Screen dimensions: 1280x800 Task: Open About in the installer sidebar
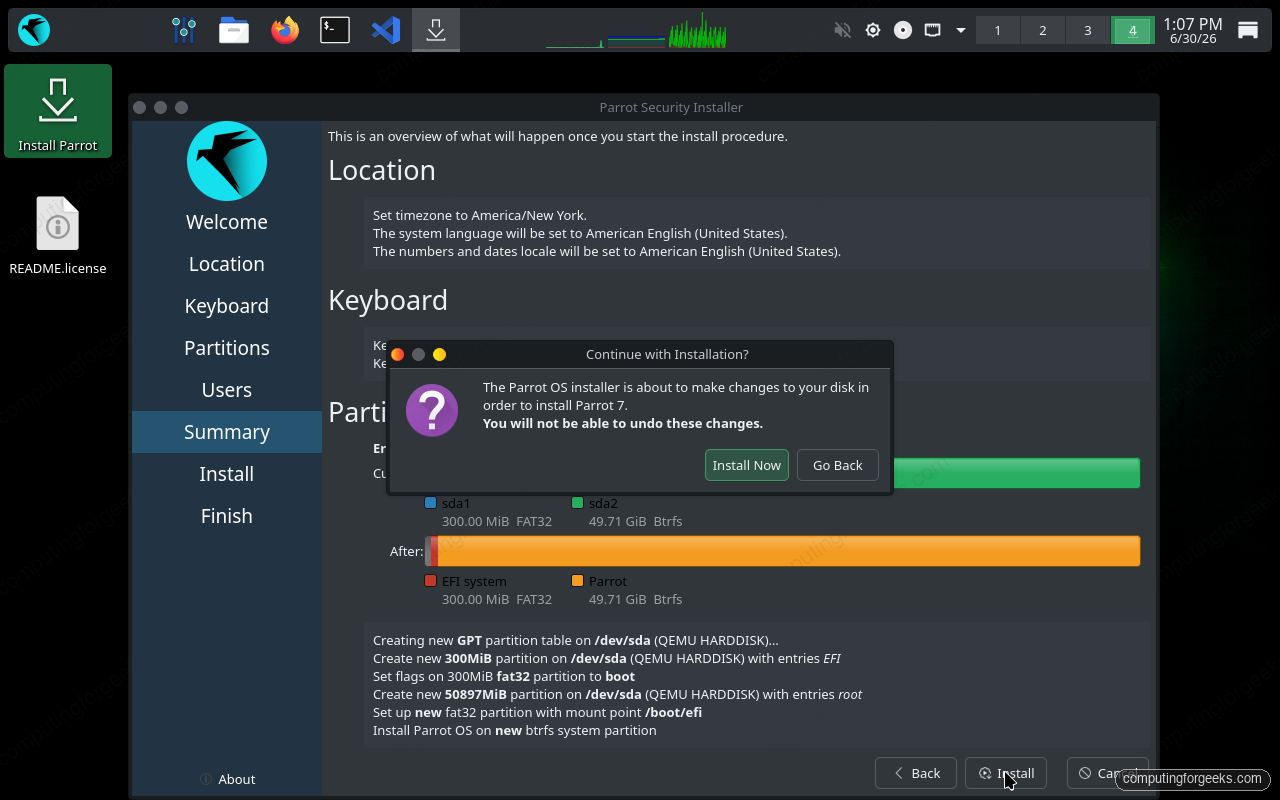point(227,779)
